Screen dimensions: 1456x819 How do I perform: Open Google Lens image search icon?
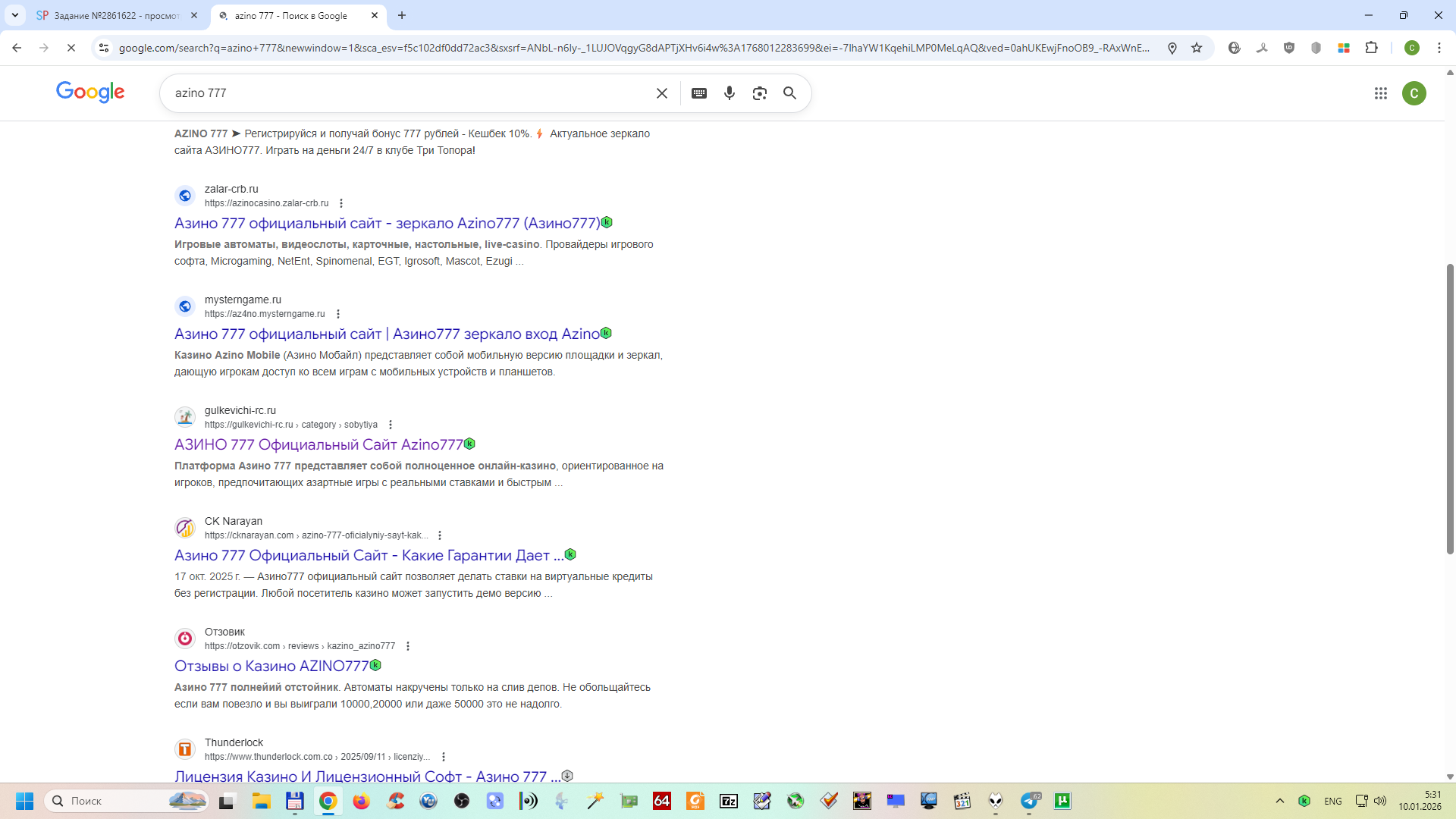point(759,93)
